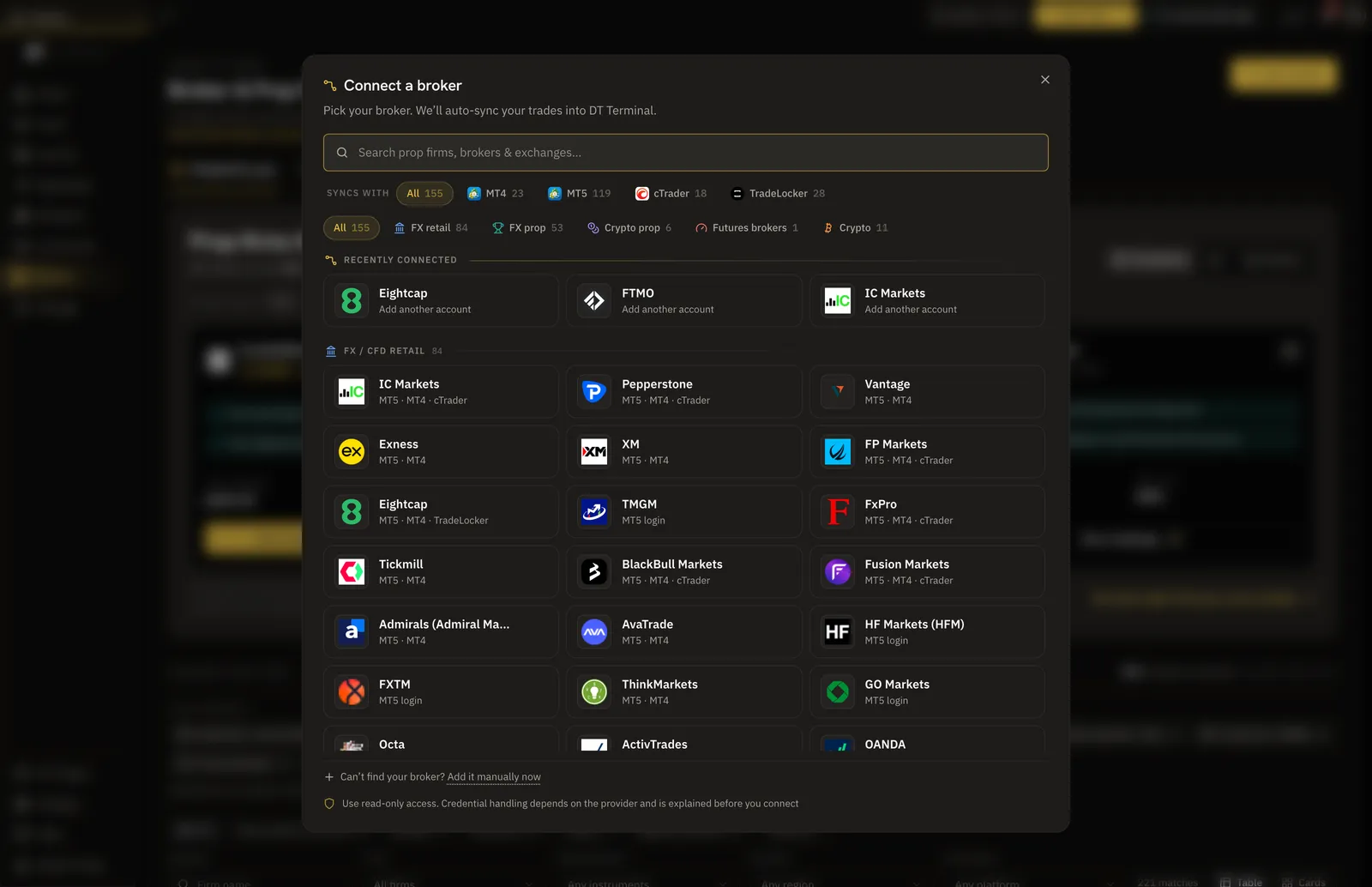Click FxPro name text
This screenshot has height=887, width=1372.
point(881,504)
